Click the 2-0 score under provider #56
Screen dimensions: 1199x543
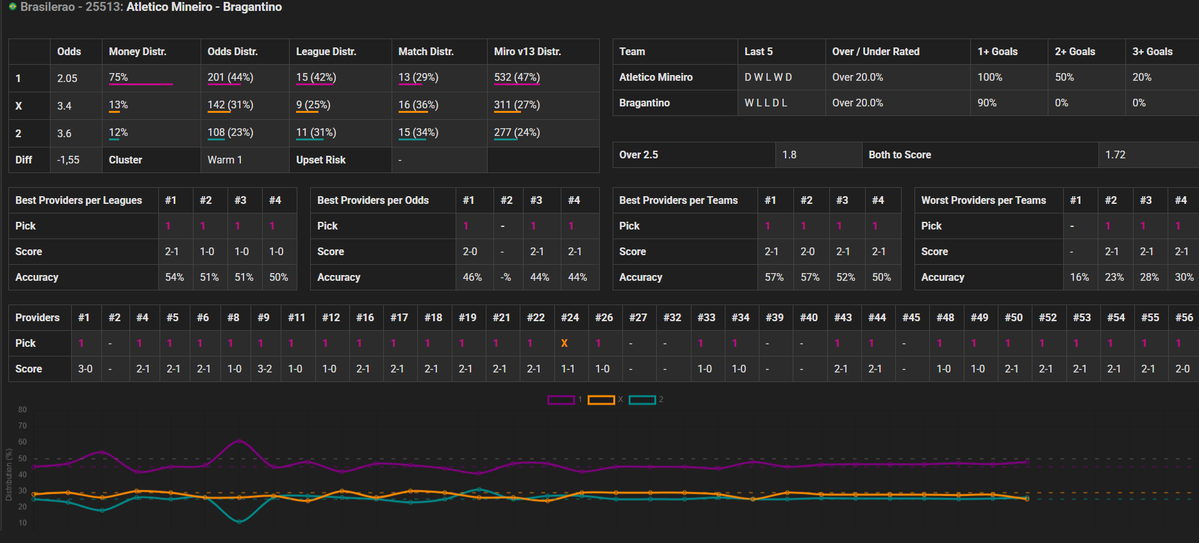coord(1182,369)
